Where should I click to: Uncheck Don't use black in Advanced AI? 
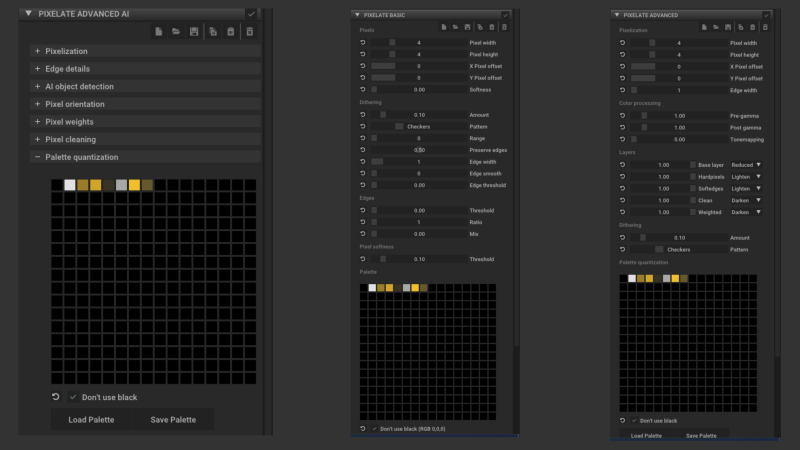coord(73,397)
